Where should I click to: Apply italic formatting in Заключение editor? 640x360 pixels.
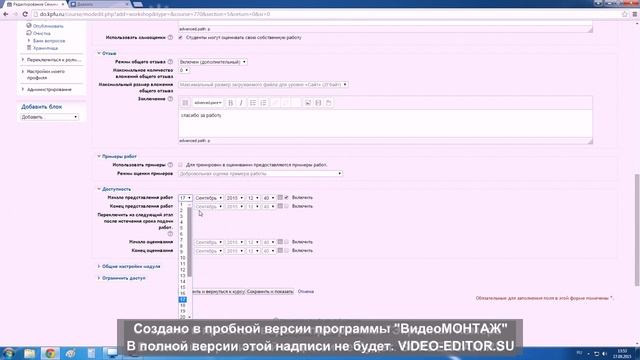click(241, 103)
